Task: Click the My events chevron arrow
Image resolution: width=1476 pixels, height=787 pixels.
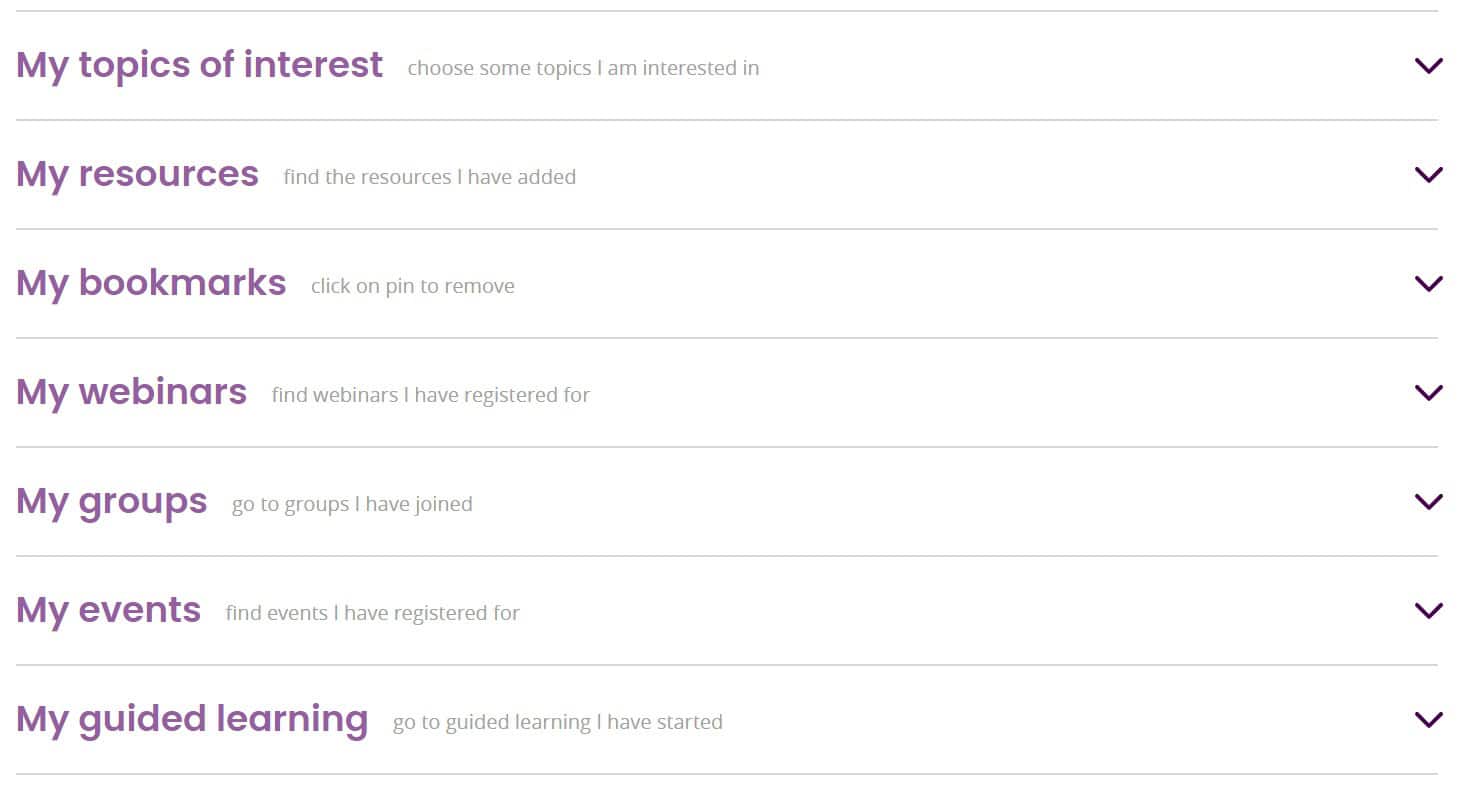Action: pos(1429,611)
